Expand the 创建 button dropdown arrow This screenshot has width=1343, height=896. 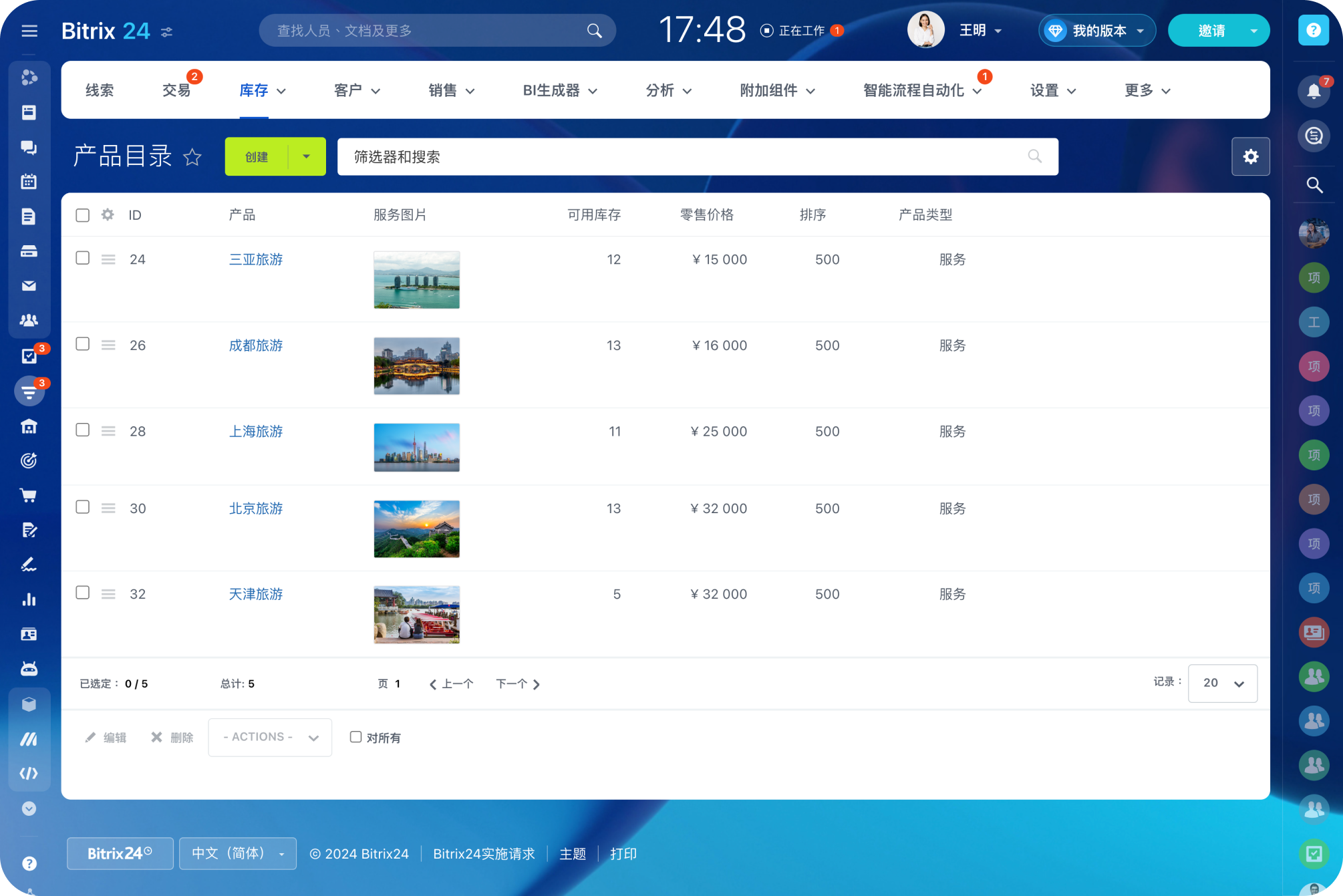pos(307,156)
